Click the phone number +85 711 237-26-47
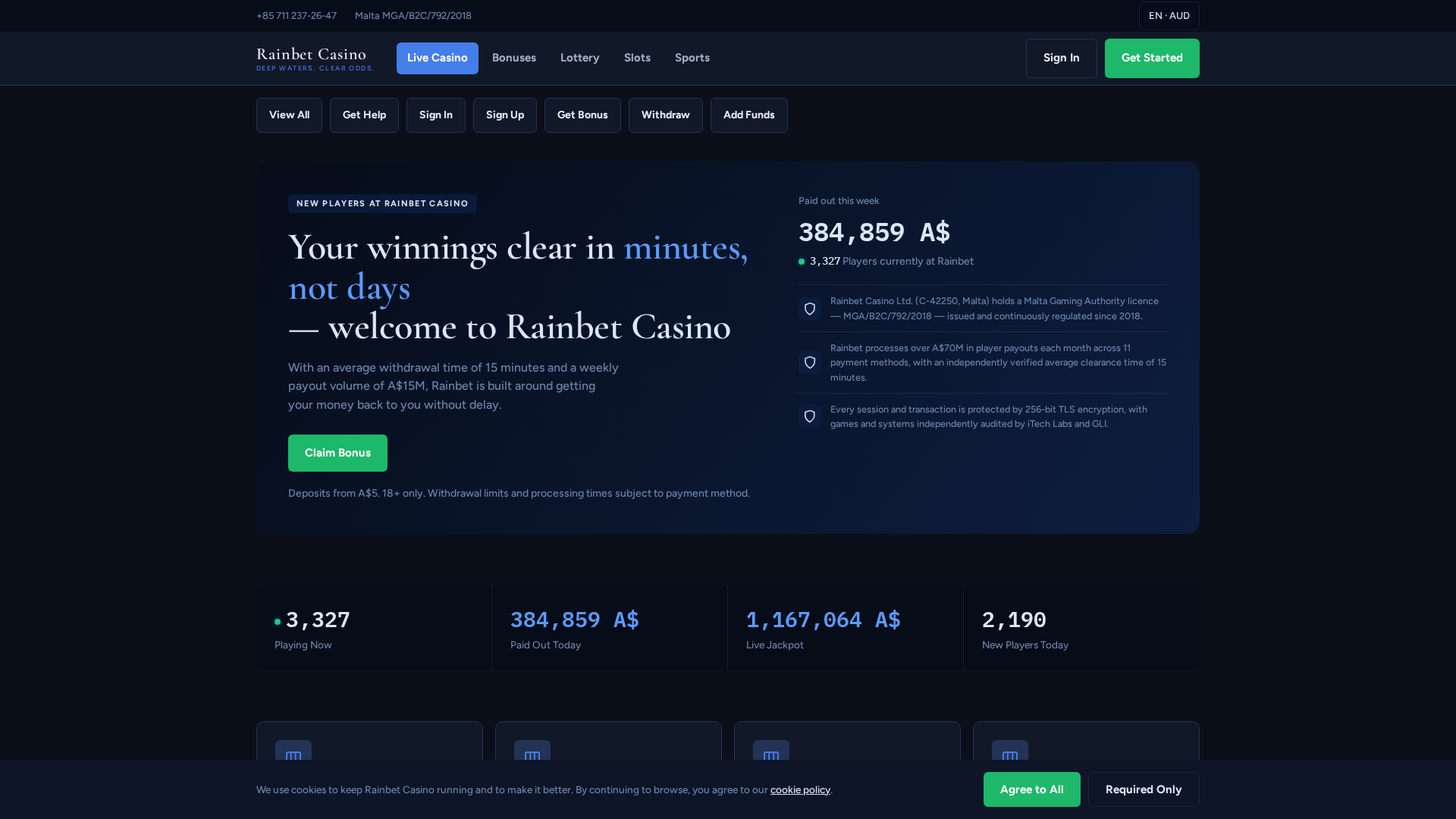 tap(297, 16)
